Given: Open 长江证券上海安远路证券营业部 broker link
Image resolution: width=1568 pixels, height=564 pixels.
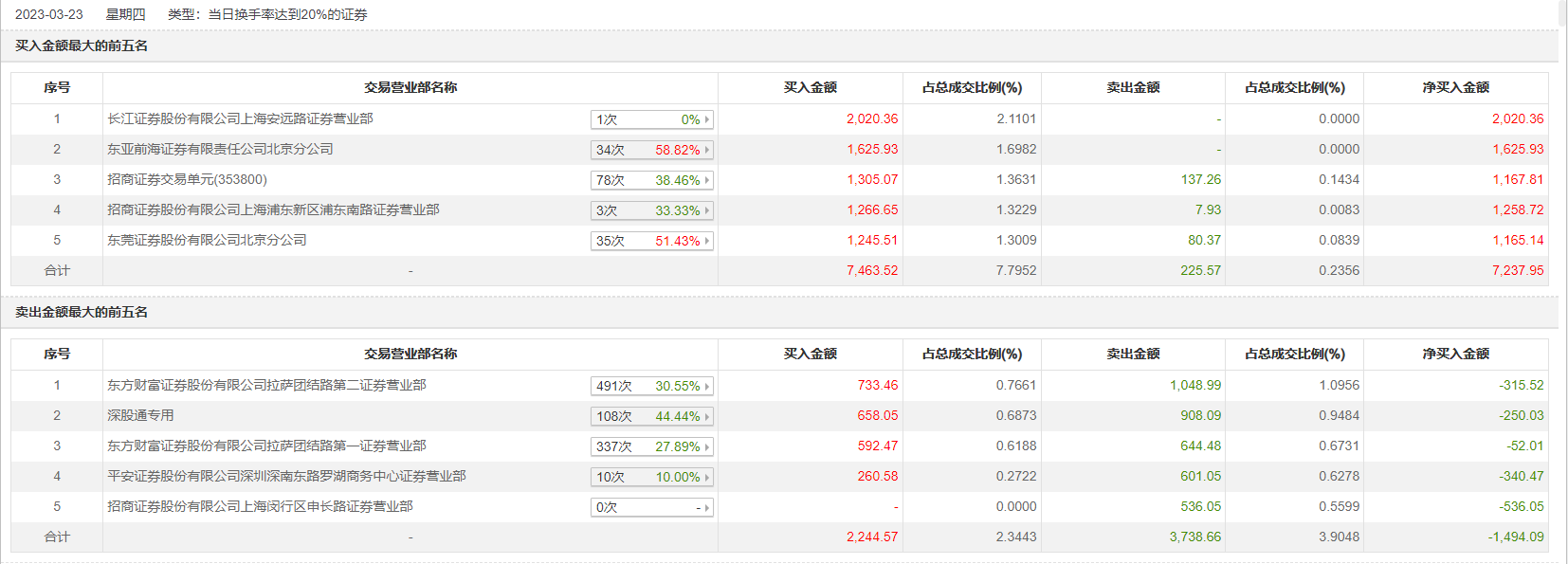Looking at the screenshot, I should [240, 118].
